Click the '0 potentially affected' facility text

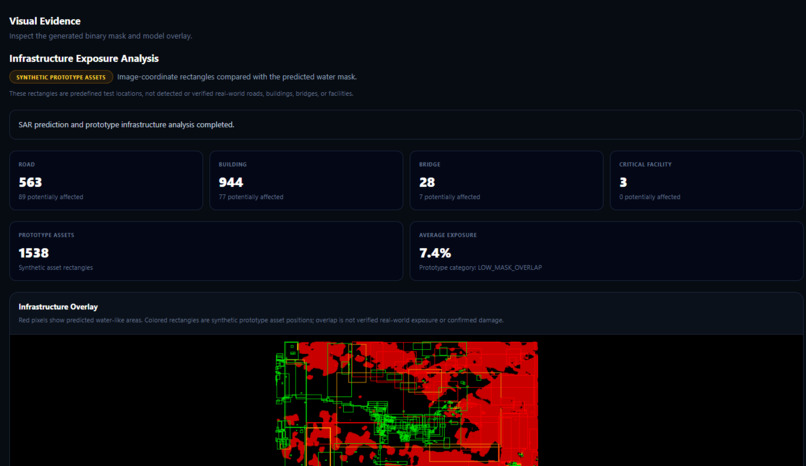click(x=650, y=197)
